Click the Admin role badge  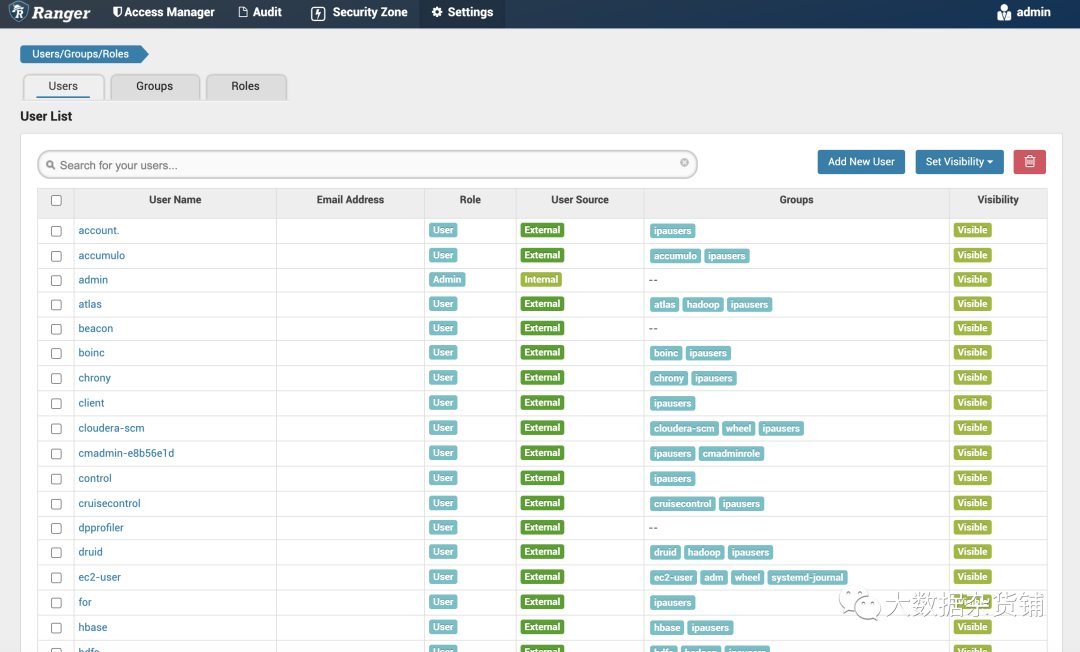[x=447, y=280]
